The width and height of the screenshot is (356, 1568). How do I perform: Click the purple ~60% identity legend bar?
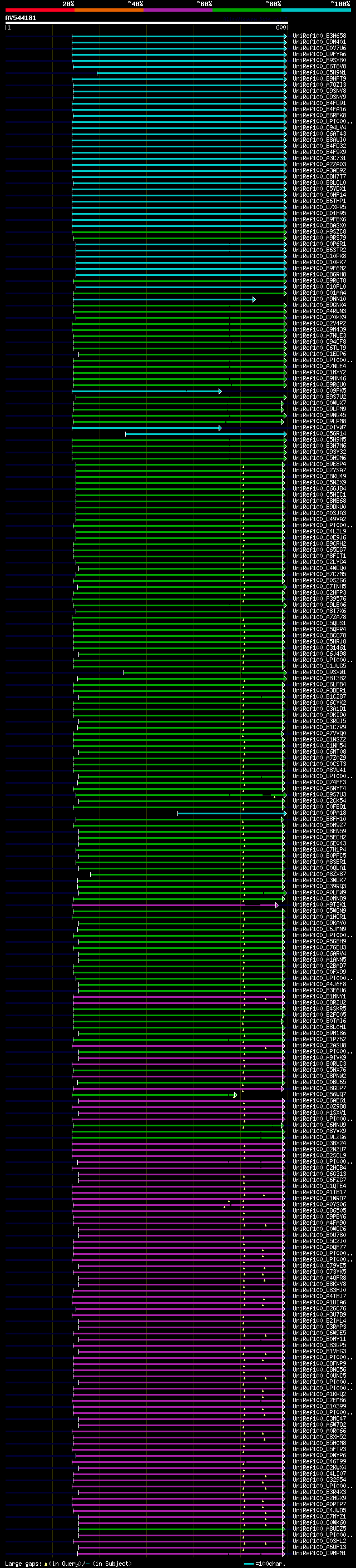point(177,10)
